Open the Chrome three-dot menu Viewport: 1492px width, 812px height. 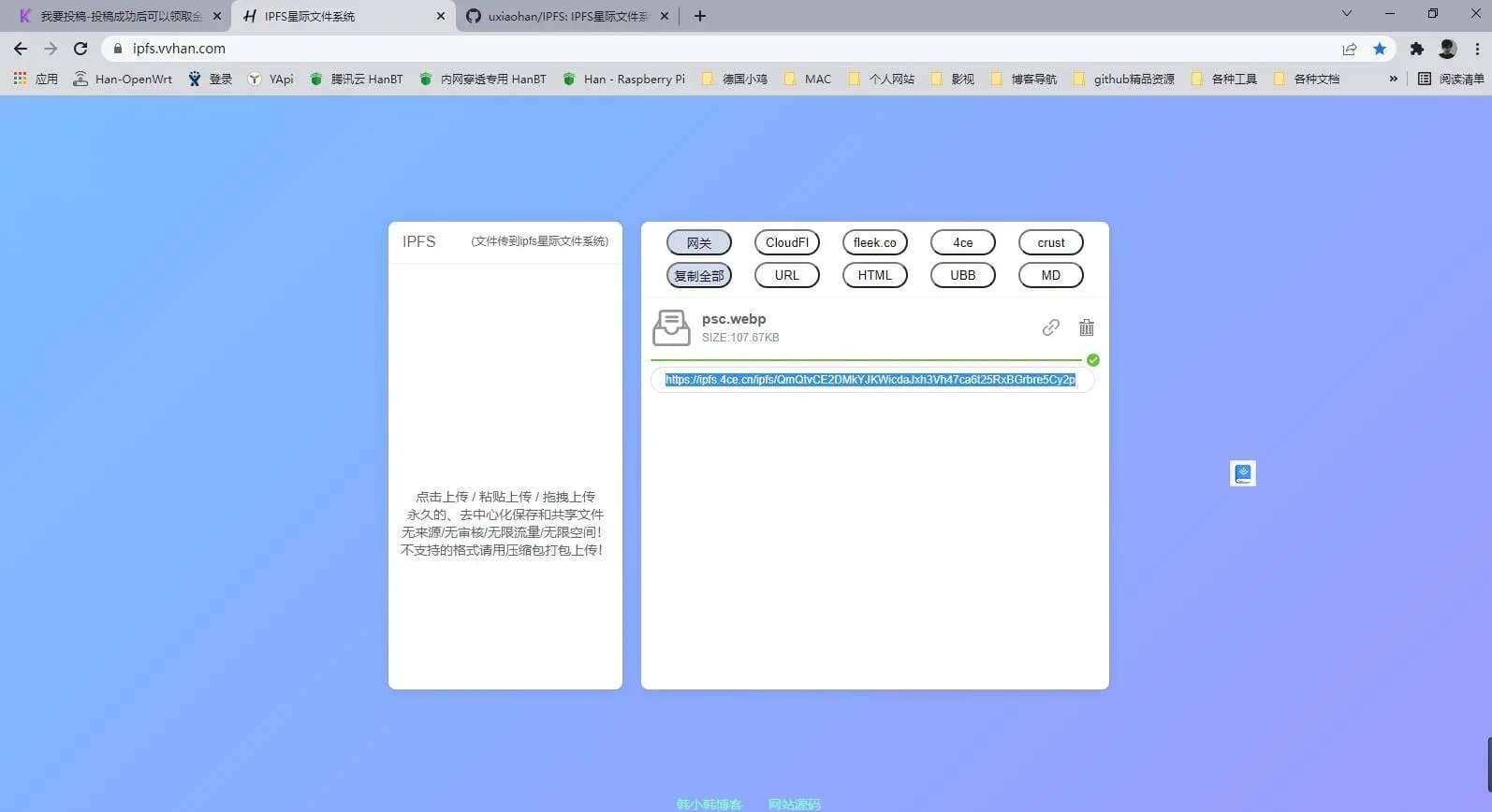1477,49
